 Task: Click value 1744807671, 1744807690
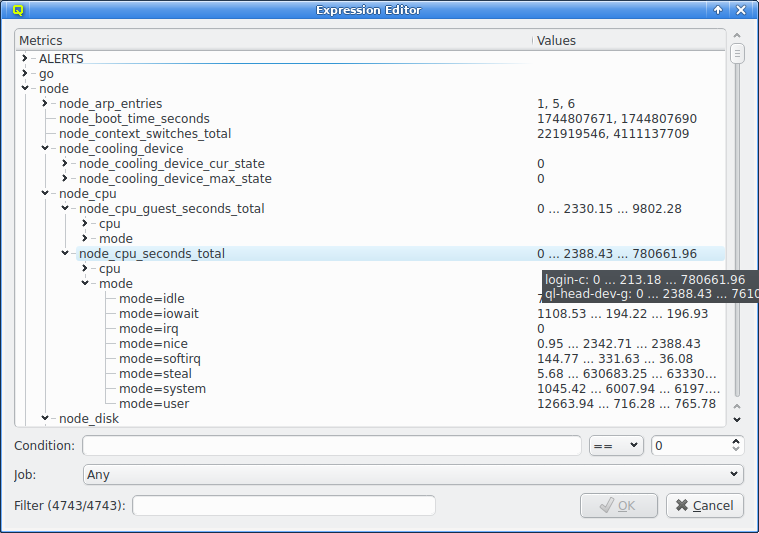(x=617, y=119)
